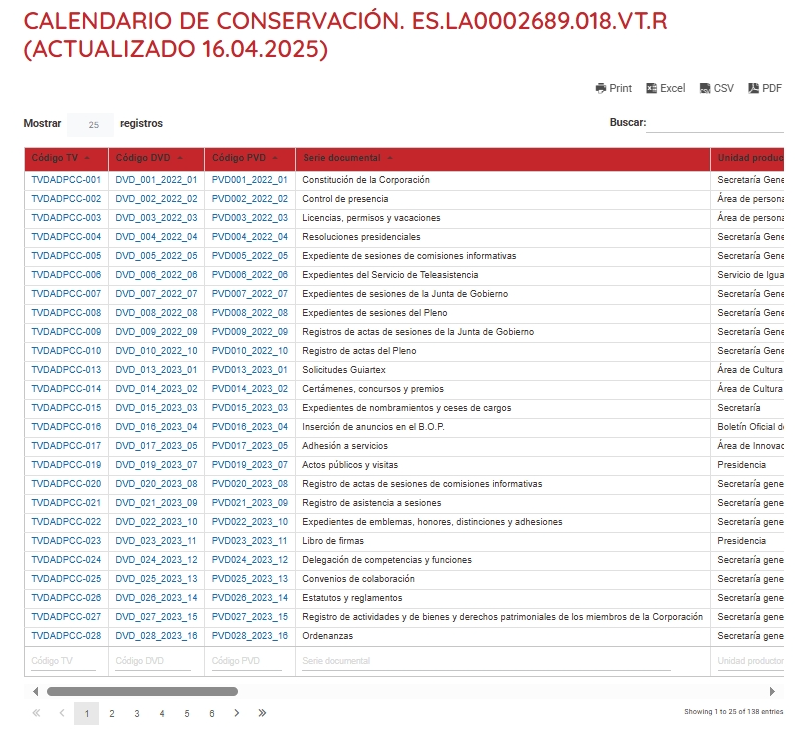Jump to the last page arrow
Screen dimensions: 807x729
click(262, 713)
